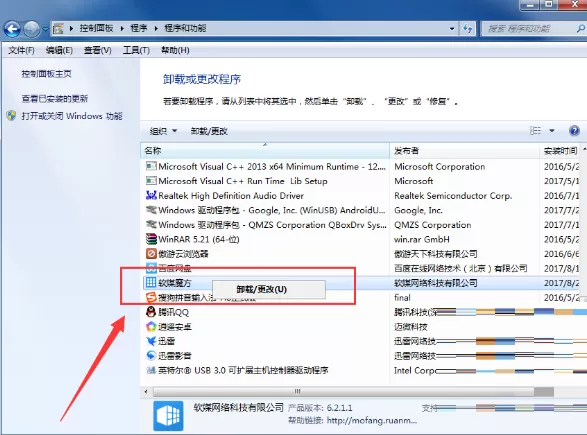Open recent pages dropdown next to Forward
This screenshot has height=435, width=587.
click(45, 29)
